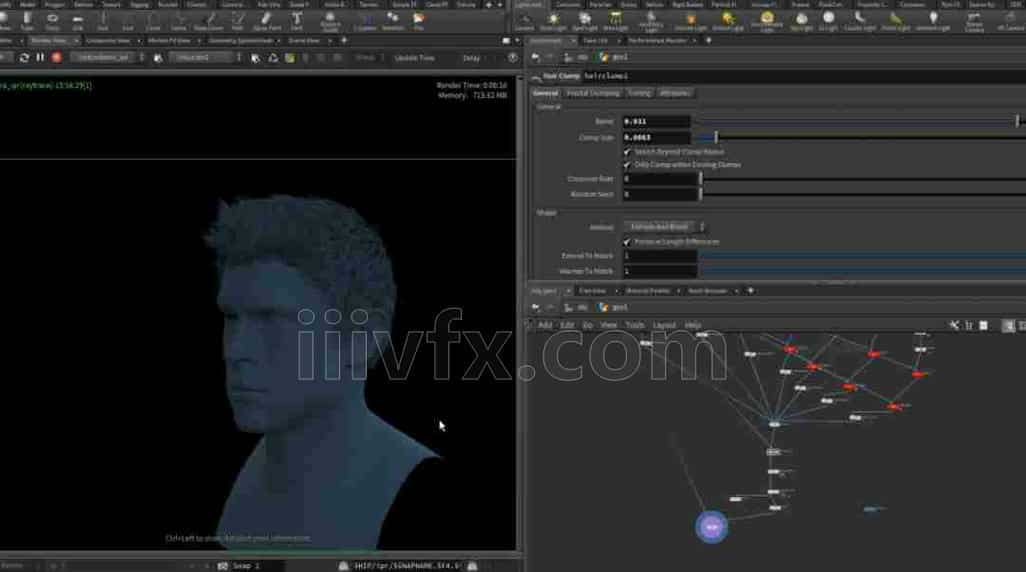Switch to the Scene View tab

(x=304, y=41)
